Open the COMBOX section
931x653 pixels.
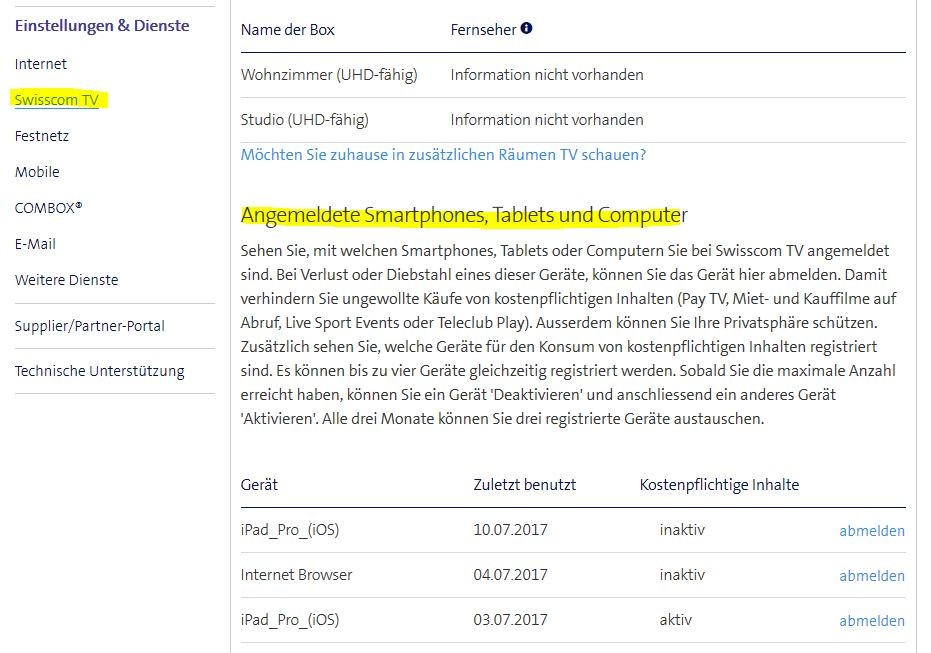click(47, 207)
